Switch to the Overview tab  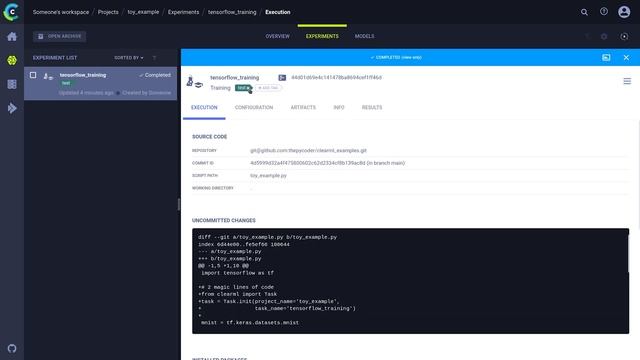278,36
